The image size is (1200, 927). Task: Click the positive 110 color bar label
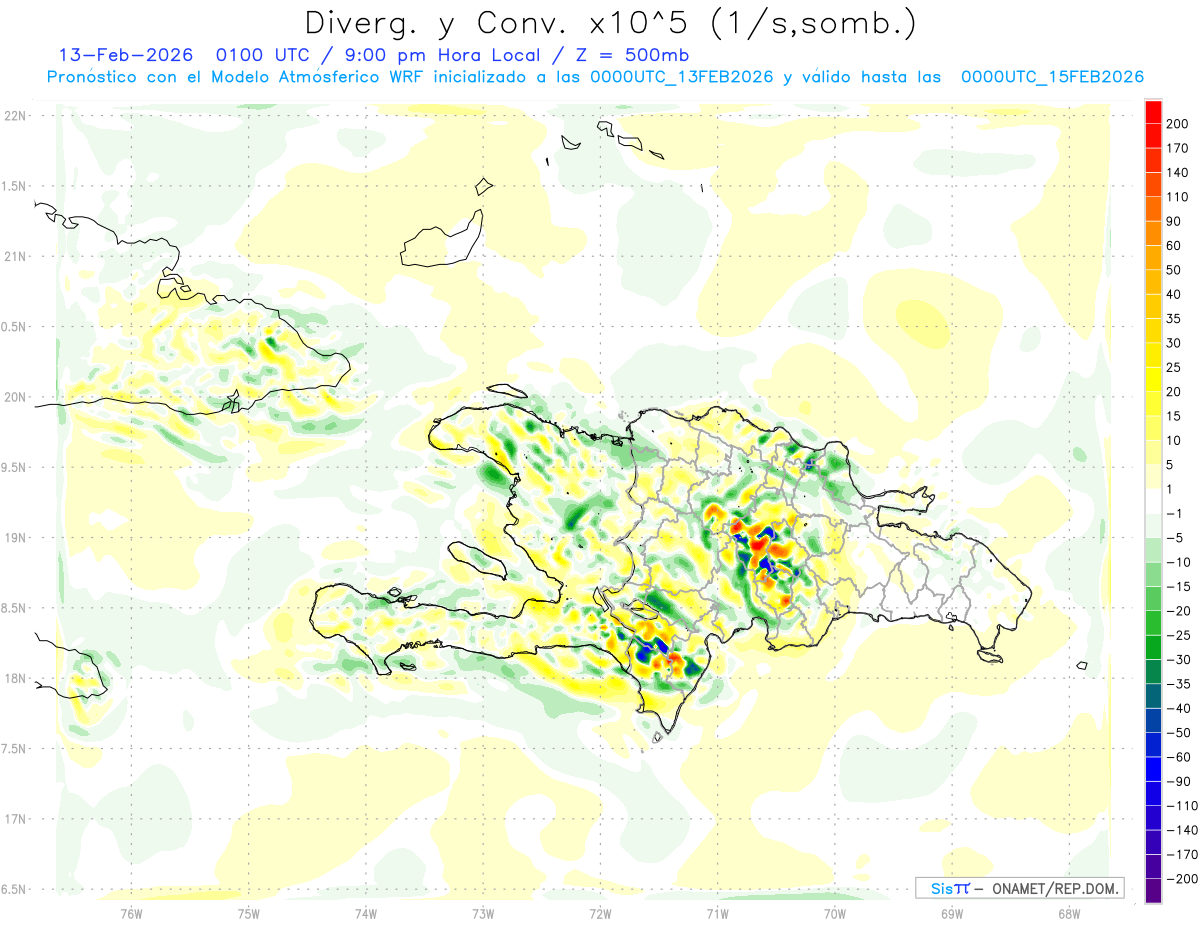coord(1178,197)
